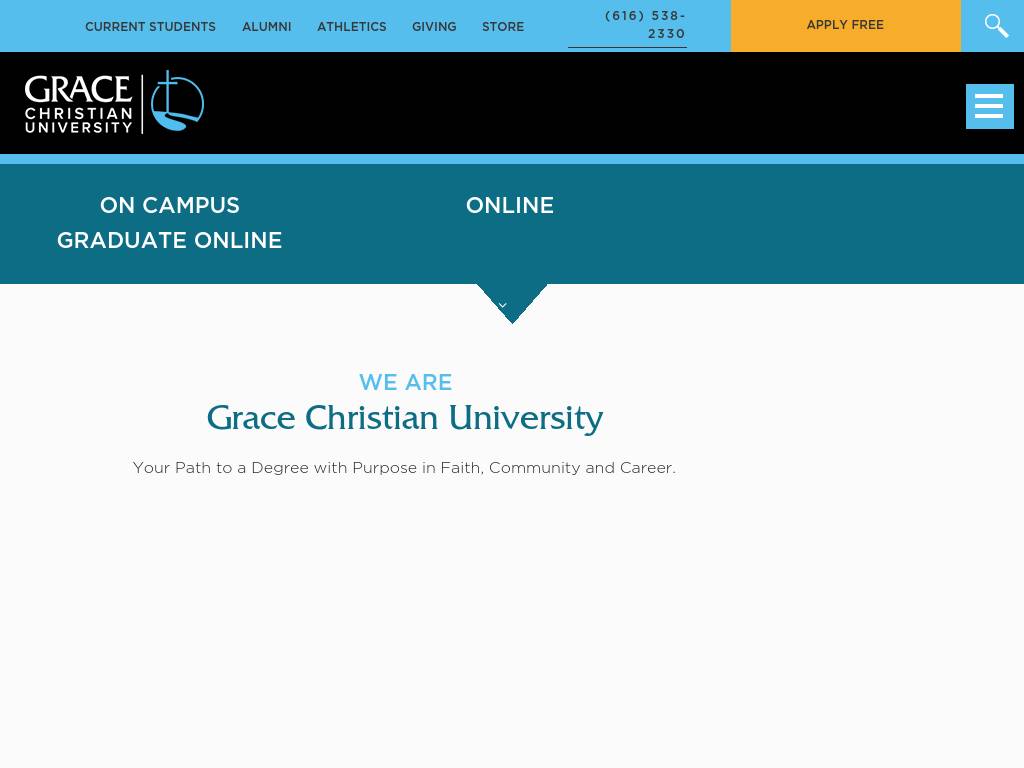
Task: Open the Giving link in the top bar
Action: (434, 27)
